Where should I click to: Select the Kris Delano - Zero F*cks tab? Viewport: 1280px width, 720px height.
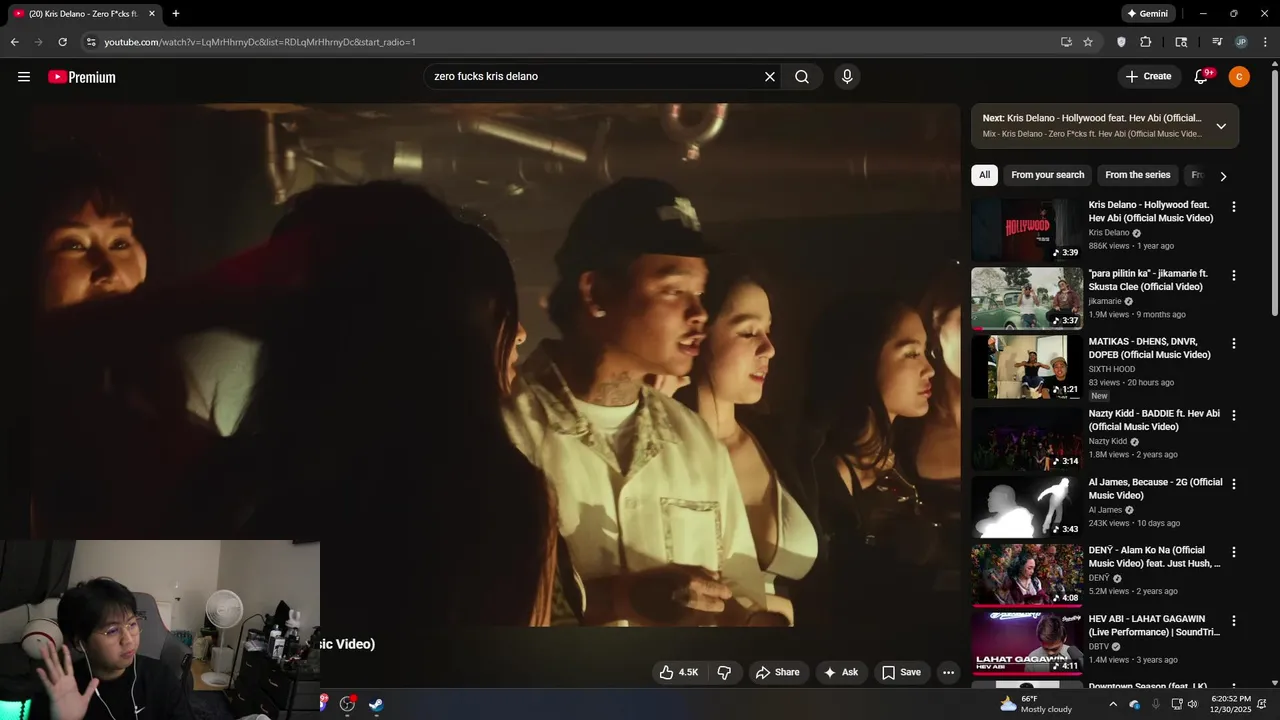tap(82, 14)
